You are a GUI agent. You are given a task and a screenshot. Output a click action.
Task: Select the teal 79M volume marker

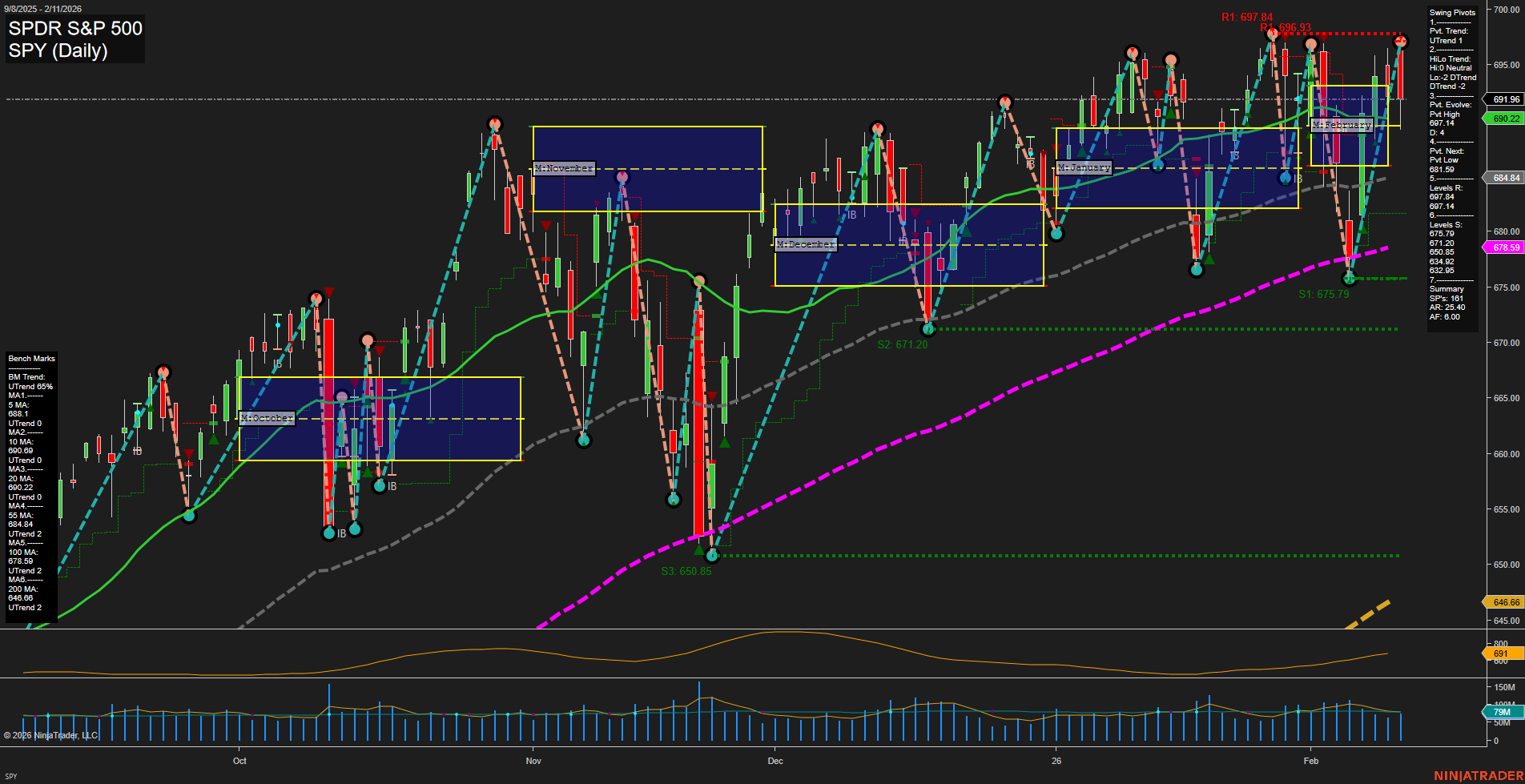[x=1501, y=712]
